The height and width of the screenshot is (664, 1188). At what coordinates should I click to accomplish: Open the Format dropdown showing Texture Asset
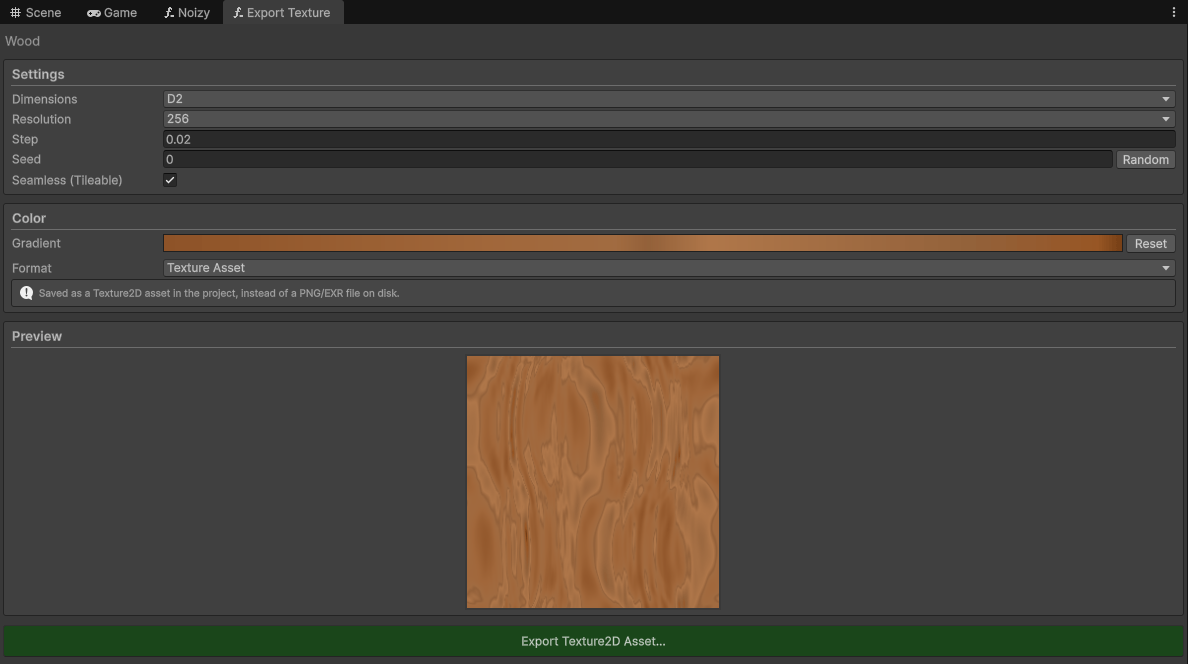669,268
